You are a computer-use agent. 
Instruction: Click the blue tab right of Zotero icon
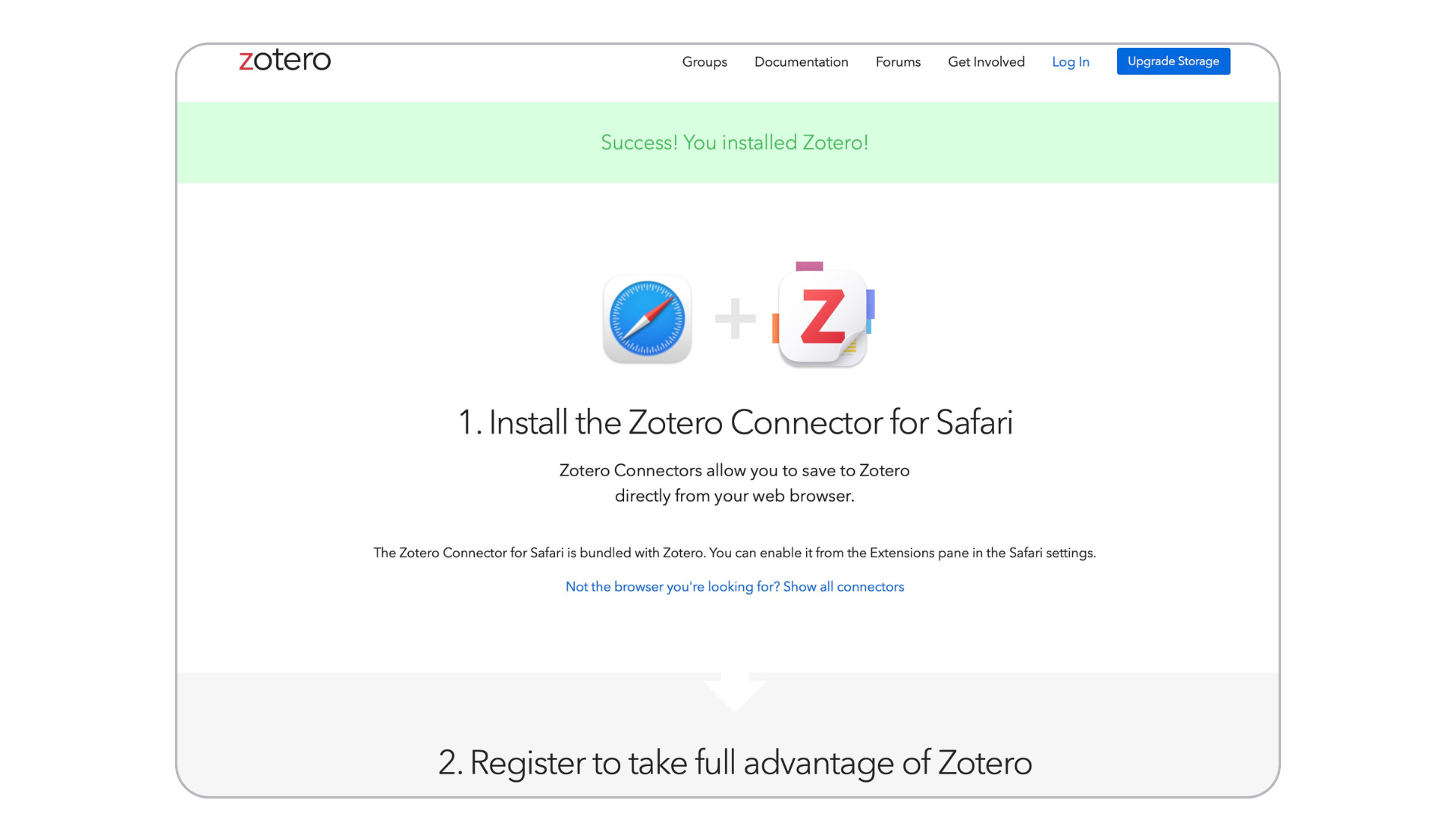click(x=871, y=304)
